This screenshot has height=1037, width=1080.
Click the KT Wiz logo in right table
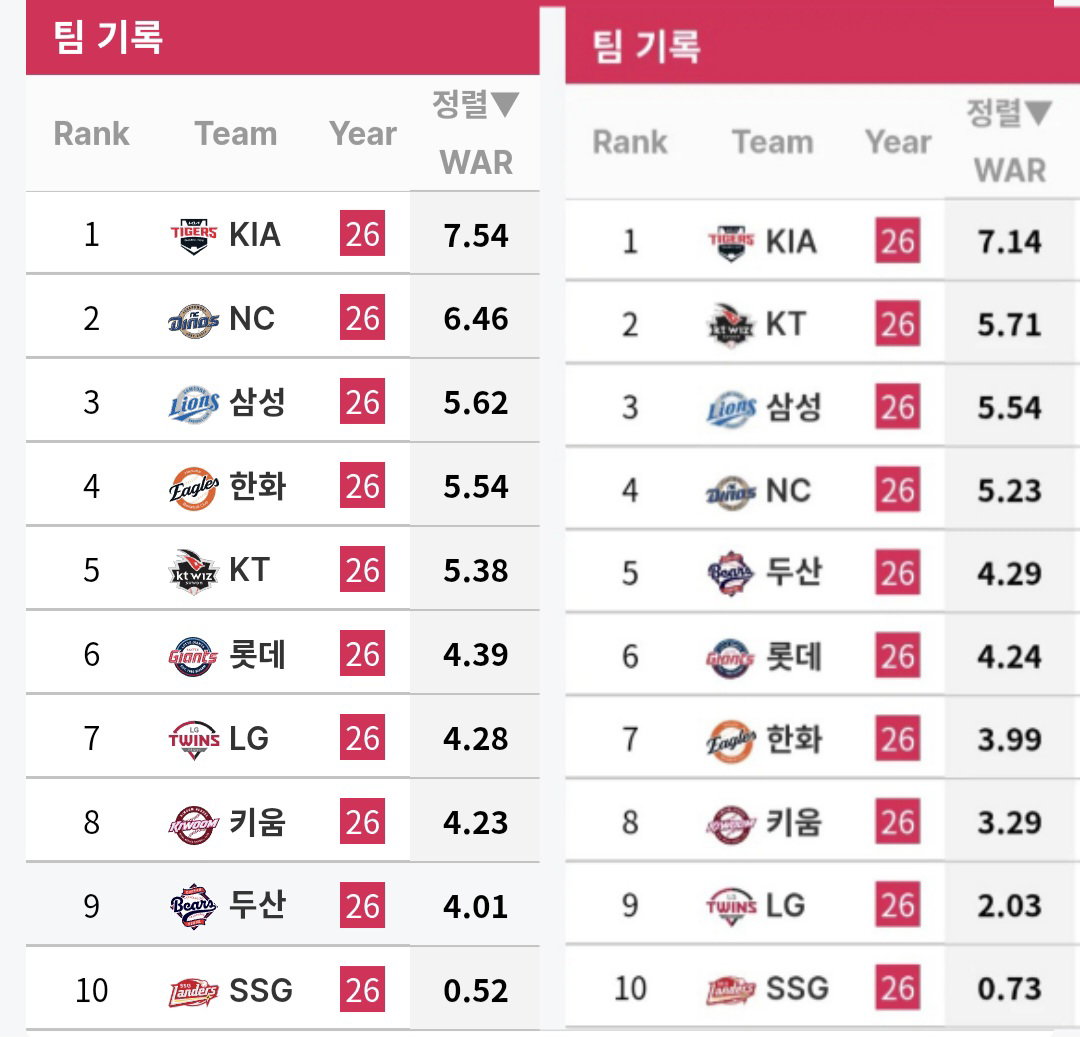pos(731,326)
